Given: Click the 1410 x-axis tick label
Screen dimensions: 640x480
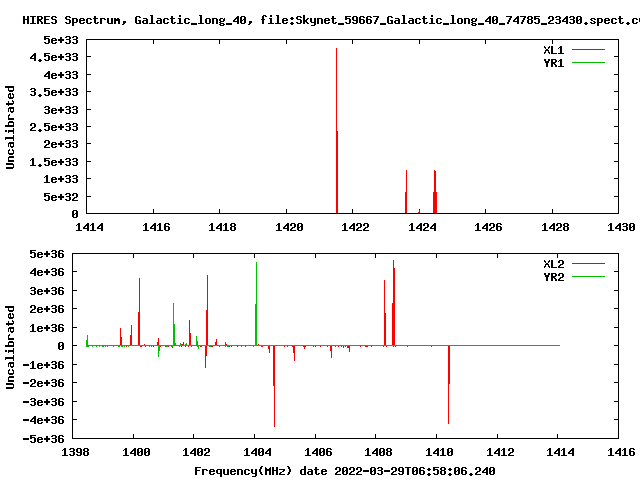Looking at the screenshot, I should (x=439, y=452).
